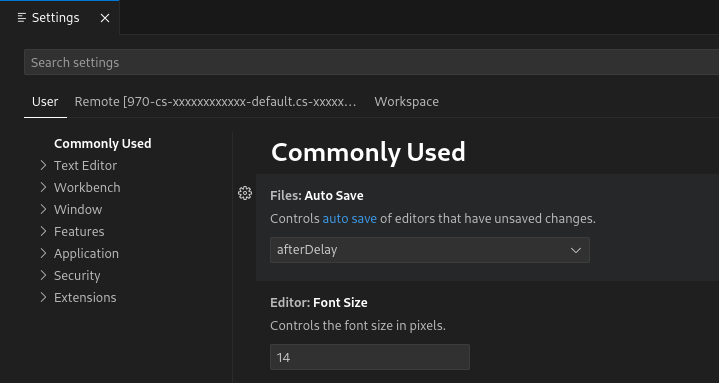The image size is (719, 383).
Task: Expand the Text Editor chevron
Action: [x=44, y=165]
